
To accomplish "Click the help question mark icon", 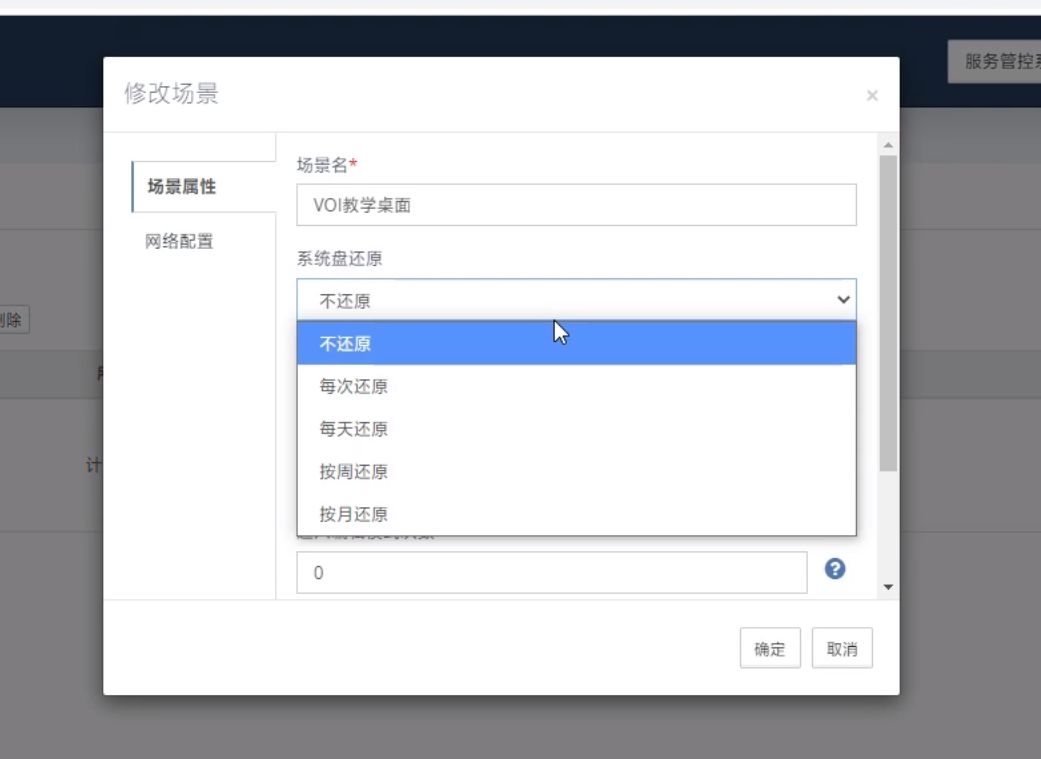I will (x=835, y=569).
